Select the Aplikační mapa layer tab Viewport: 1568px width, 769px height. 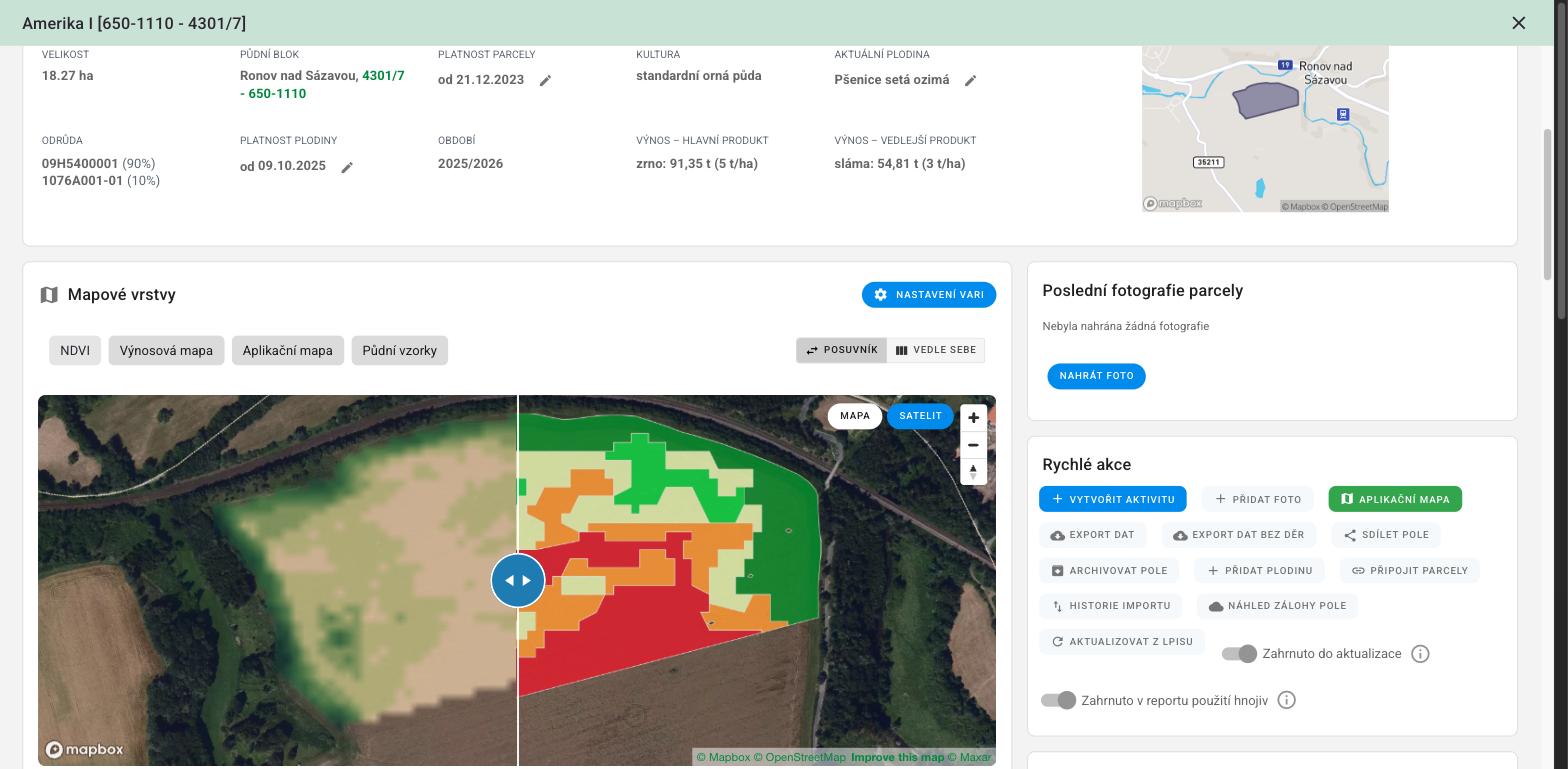pyautogui.click(x=288, y=351)
